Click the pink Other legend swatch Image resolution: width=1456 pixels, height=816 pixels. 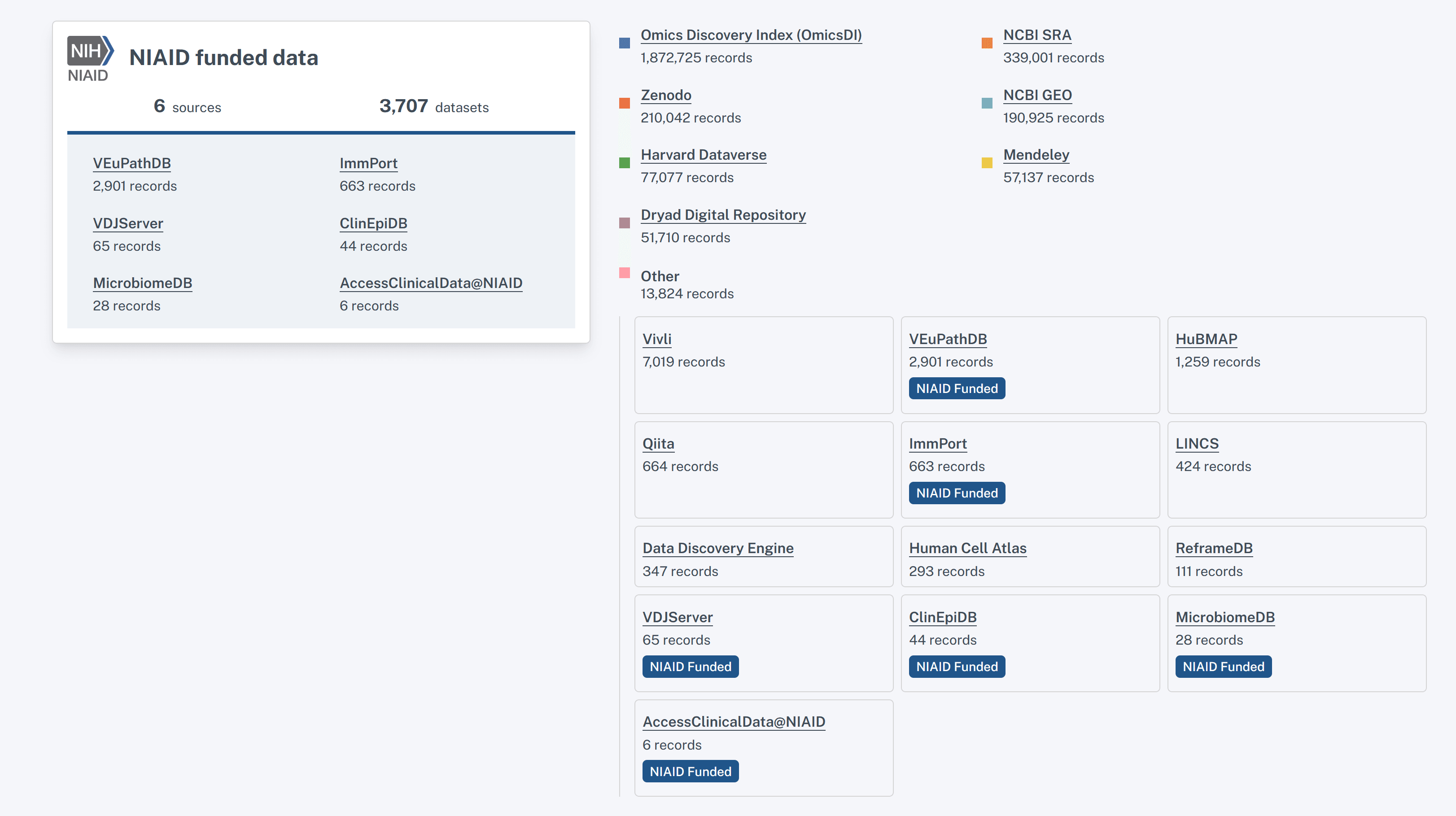[x=625, y=273]
